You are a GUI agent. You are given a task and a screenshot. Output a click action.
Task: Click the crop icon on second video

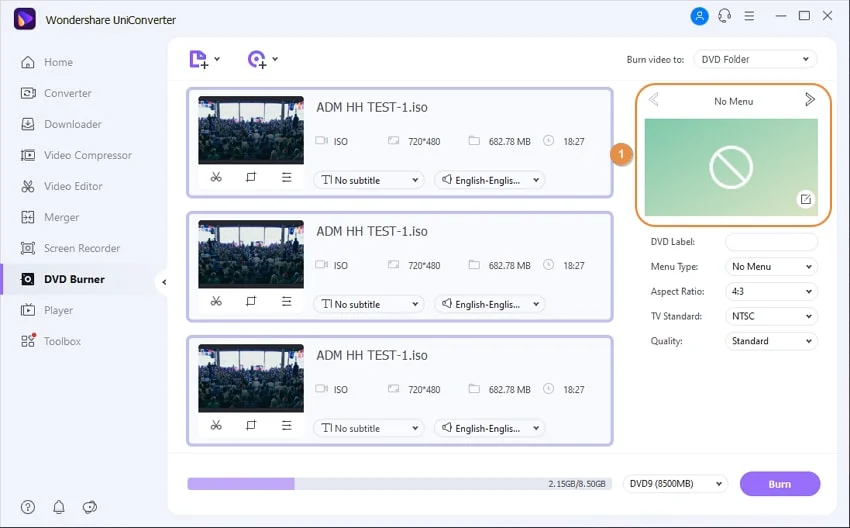251,301
